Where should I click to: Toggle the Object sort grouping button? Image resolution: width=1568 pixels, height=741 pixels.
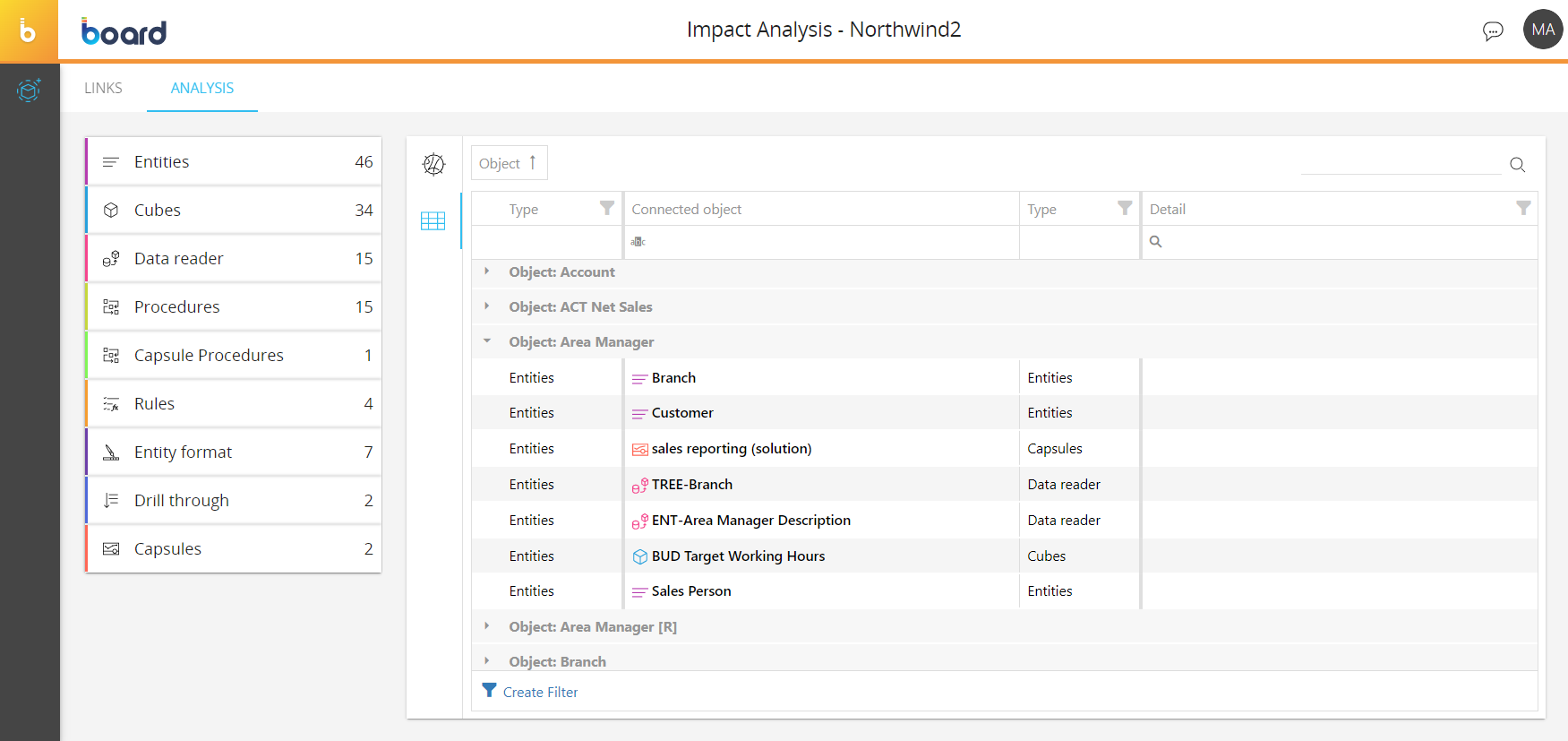[x=509, y=163]
